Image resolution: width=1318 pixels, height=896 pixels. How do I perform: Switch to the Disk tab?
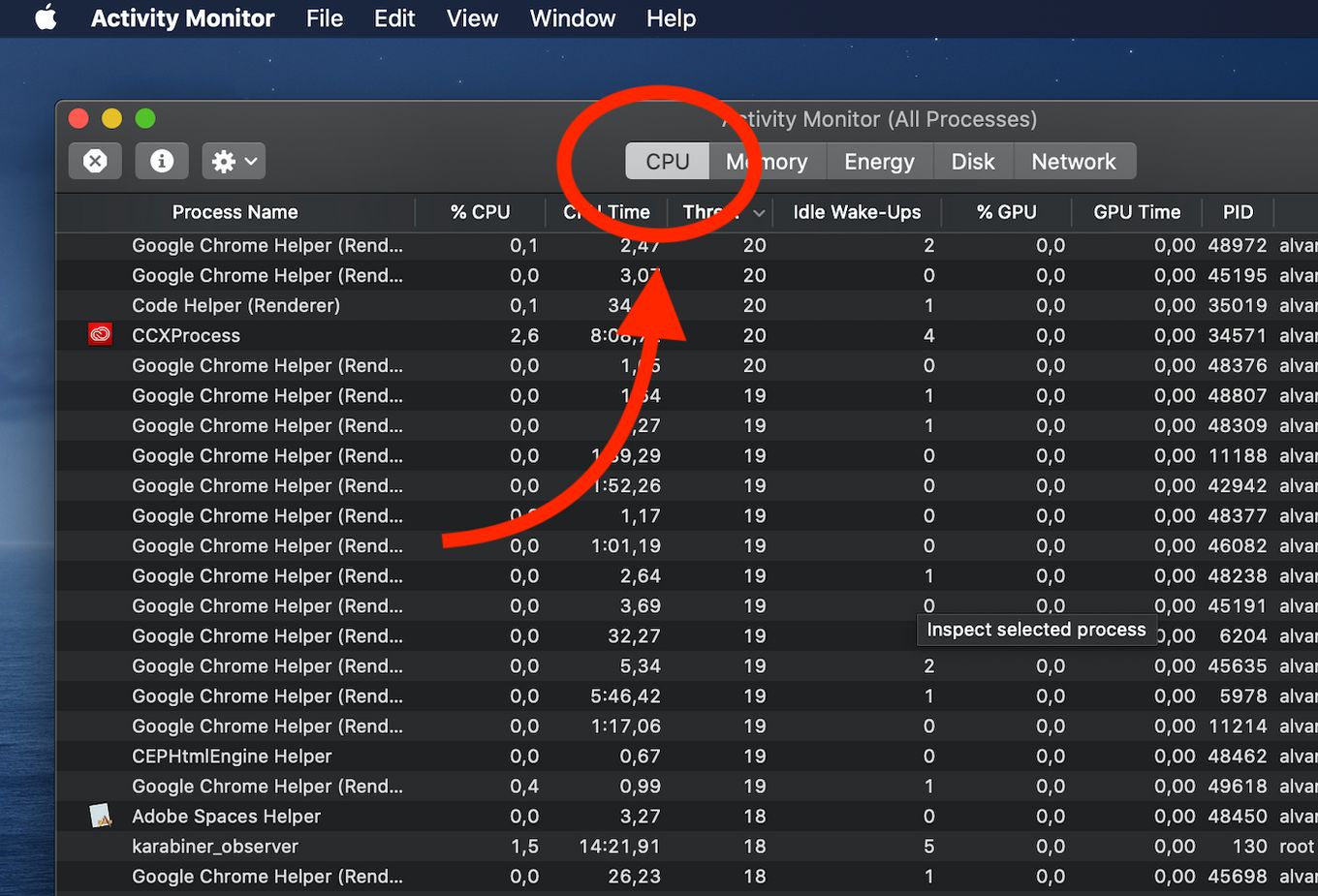(x=973, y=162)
